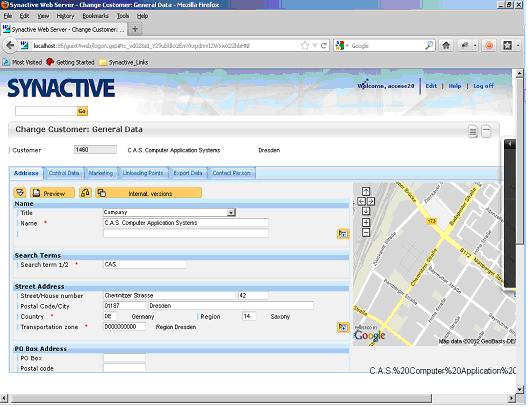
Task: Click the Street name input field
Action: point(169,296)
